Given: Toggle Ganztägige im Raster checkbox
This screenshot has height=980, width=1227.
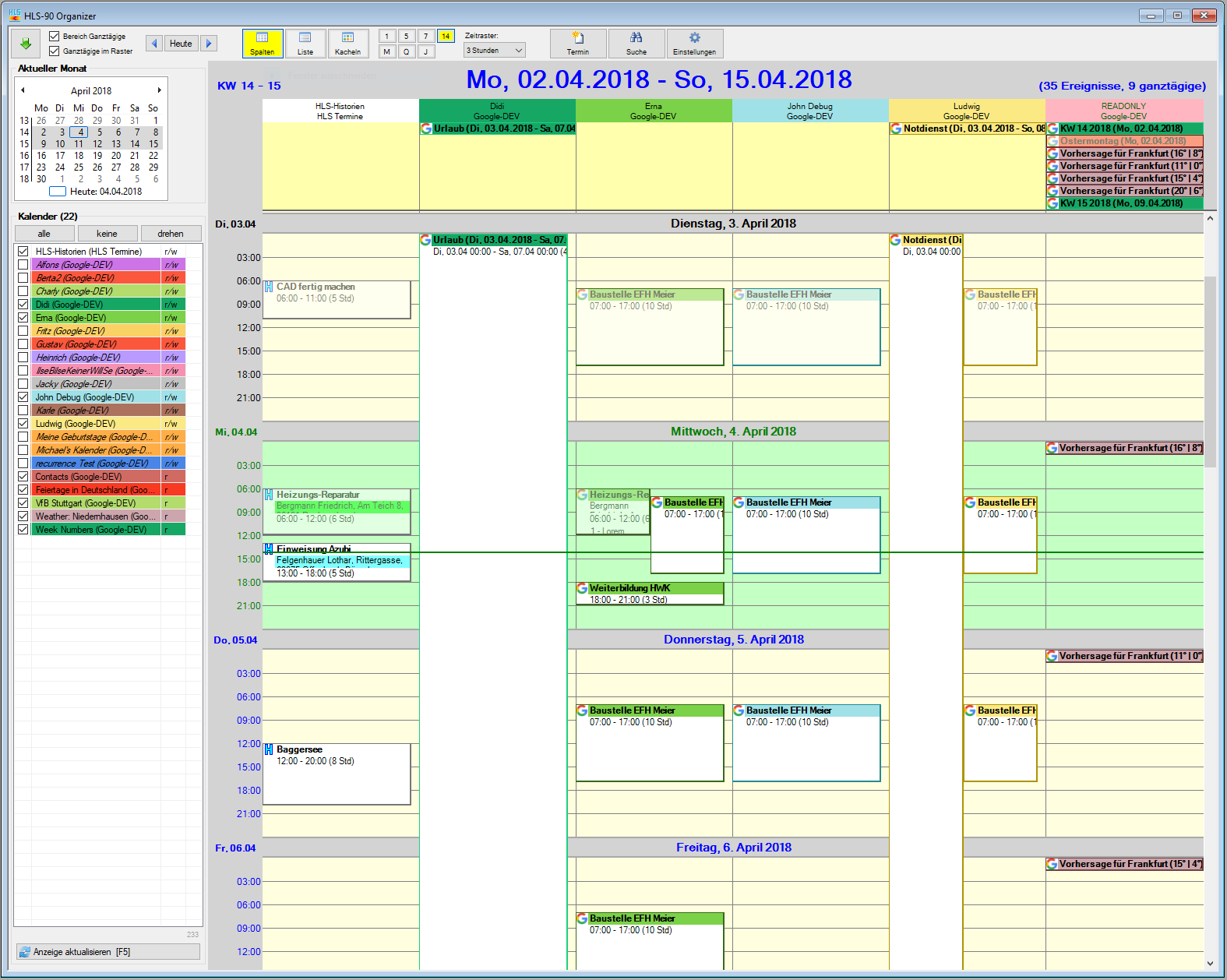Looking at the screenshot, I should point(55,51).
